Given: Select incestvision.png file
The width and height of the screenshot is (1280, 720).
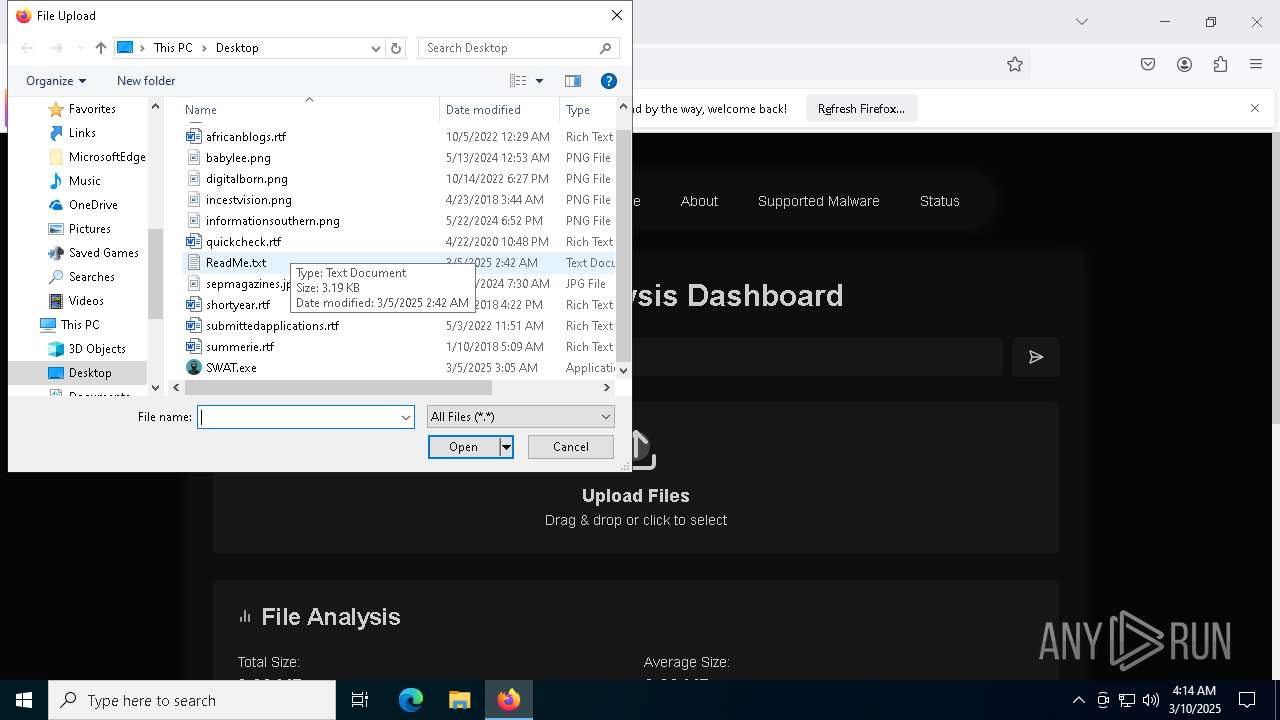Looking at the screenshot, I should click(249, 200).
